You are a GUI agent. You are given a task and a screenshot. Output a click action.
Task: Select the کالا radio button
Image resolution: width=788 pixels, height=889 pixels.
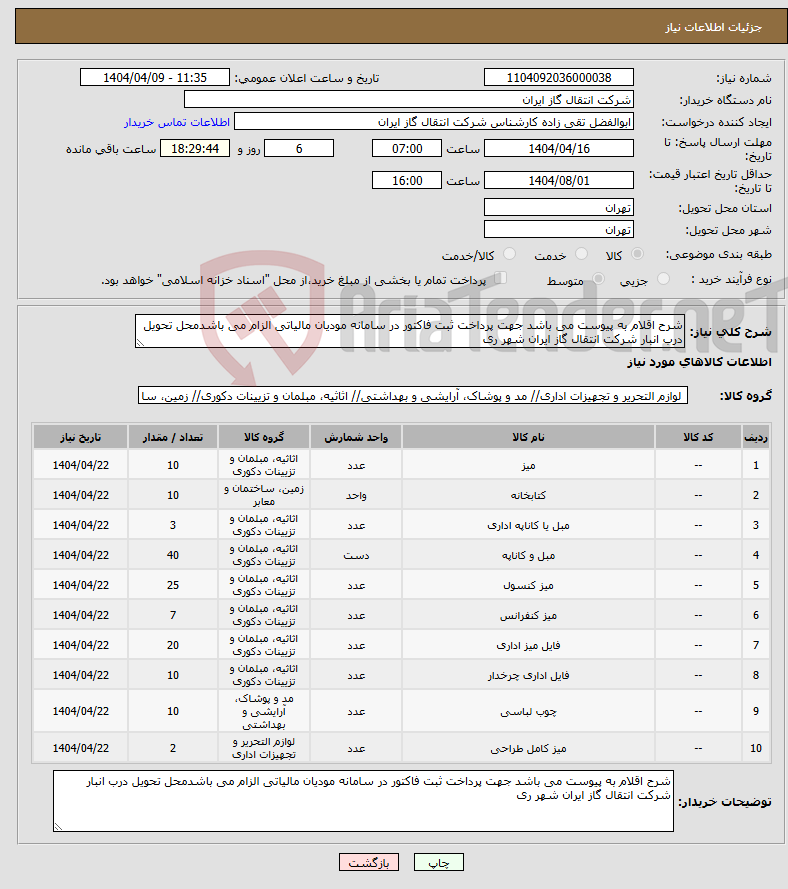[x=638, y=254]
